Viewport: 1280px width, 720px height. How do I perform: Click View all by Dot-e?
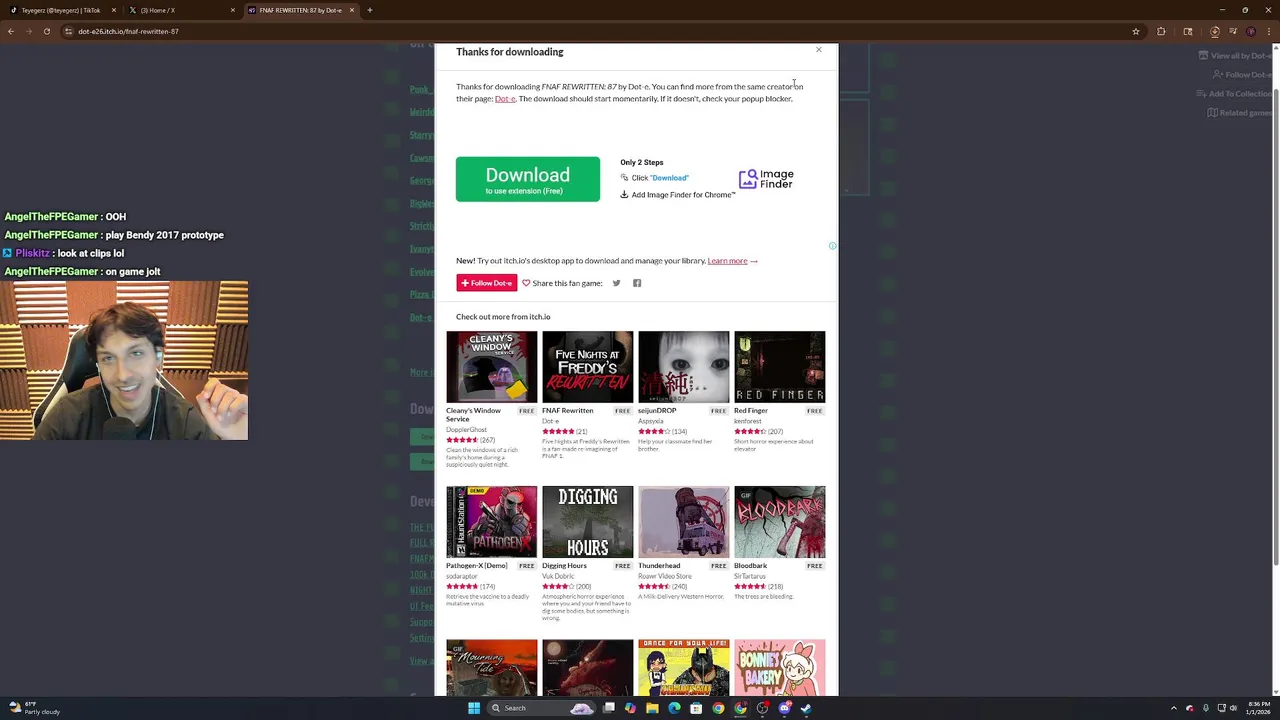(1235, 56)
